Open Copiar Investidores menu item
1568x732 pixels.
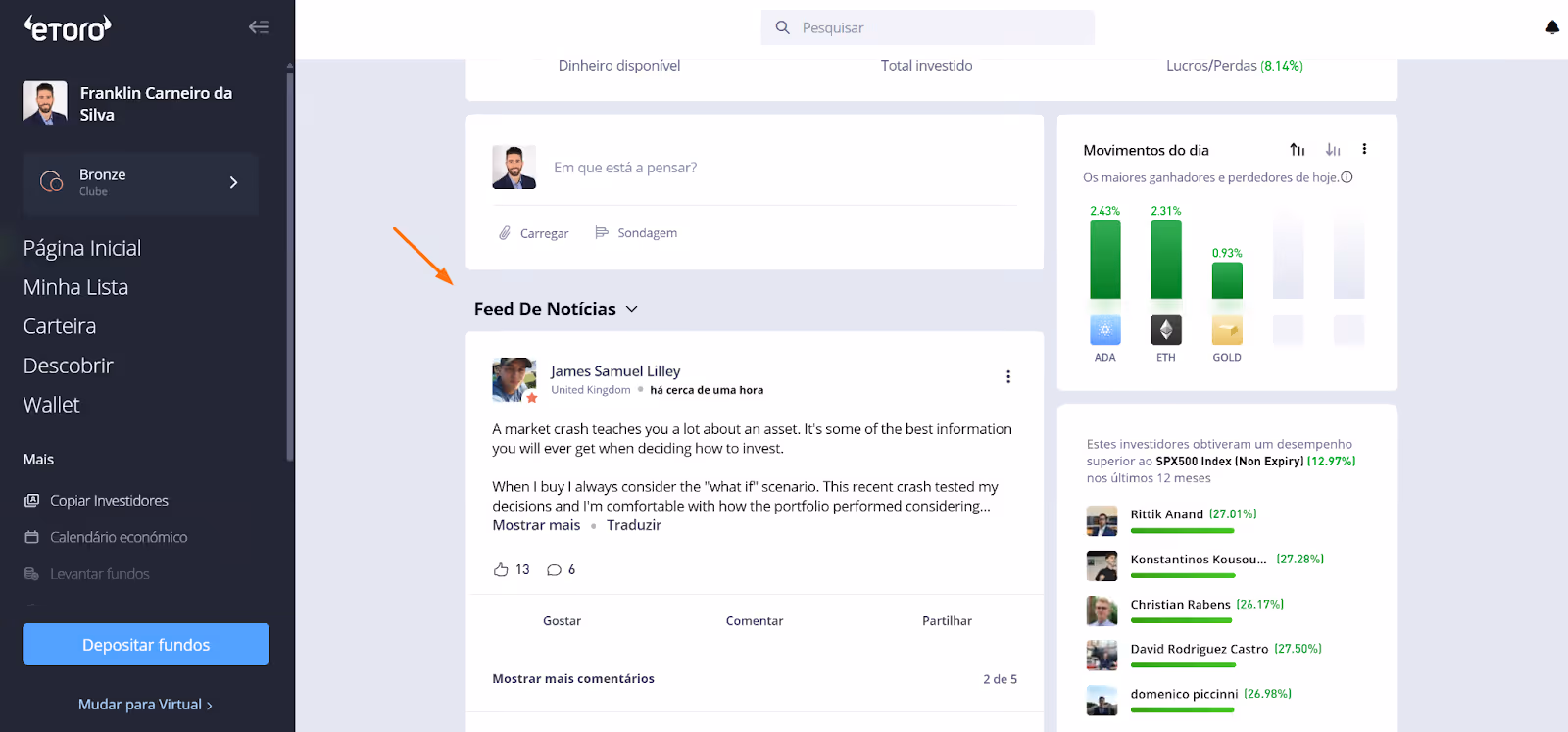click(x=109, y=501)
